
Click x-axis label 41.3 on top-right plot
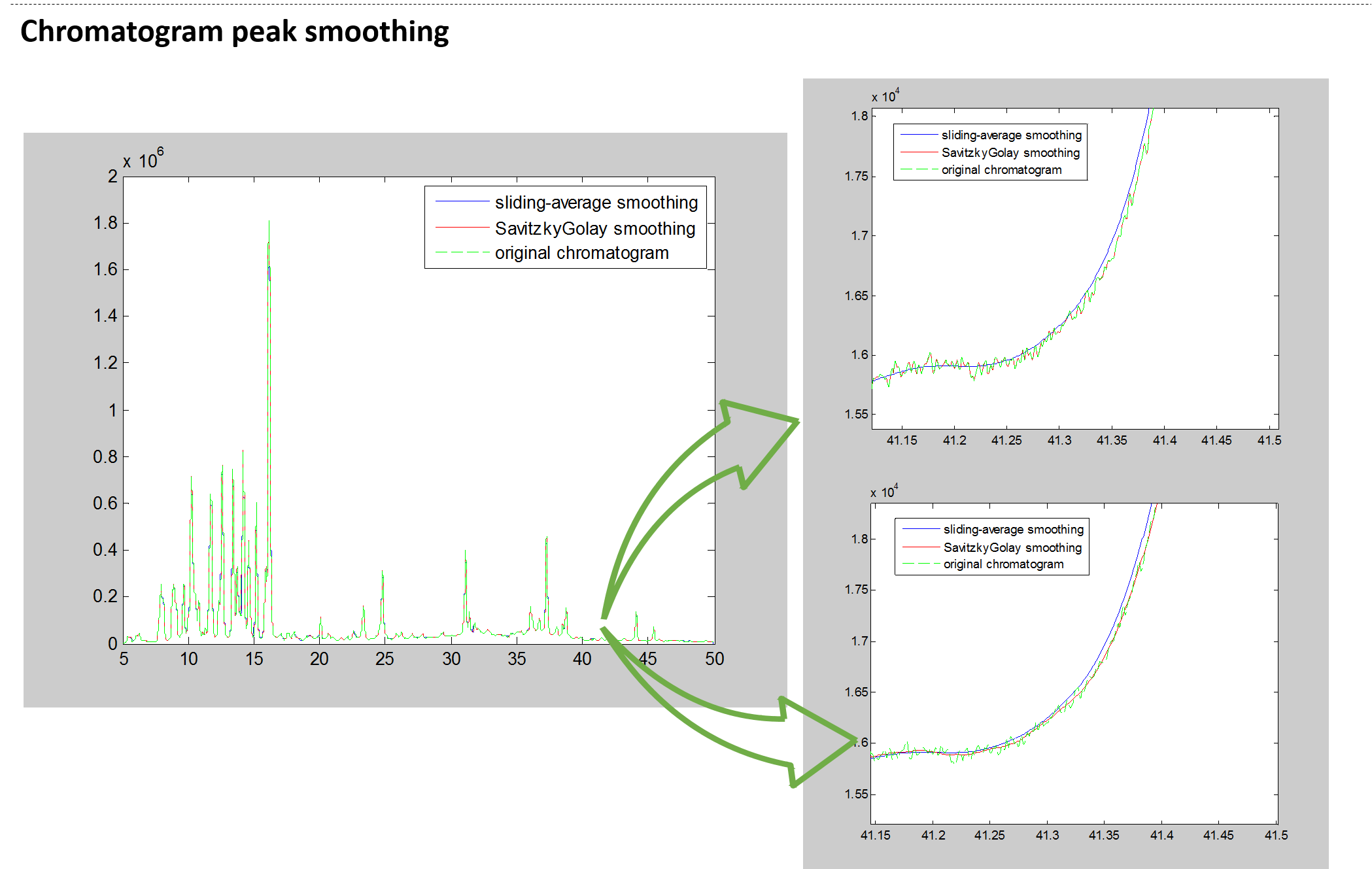1059,440
